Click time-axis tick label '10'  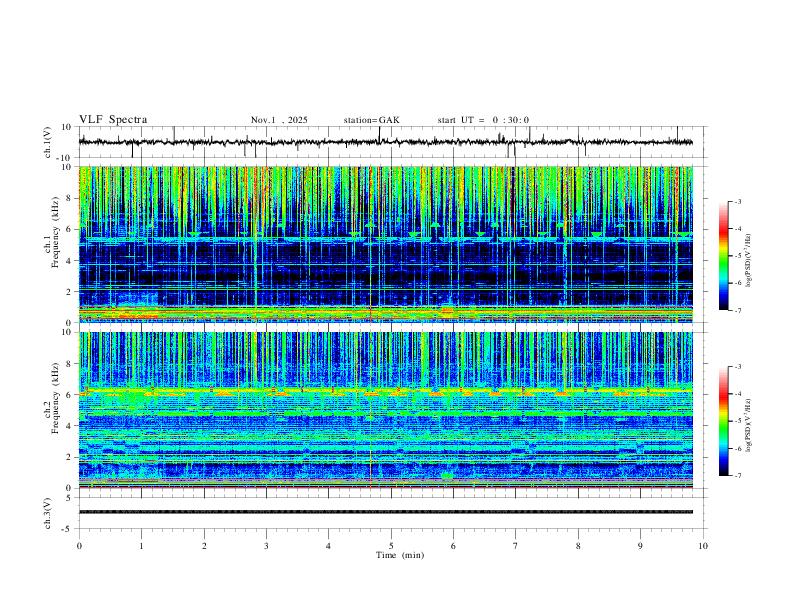pyautogui.click(x=703, y=546)
